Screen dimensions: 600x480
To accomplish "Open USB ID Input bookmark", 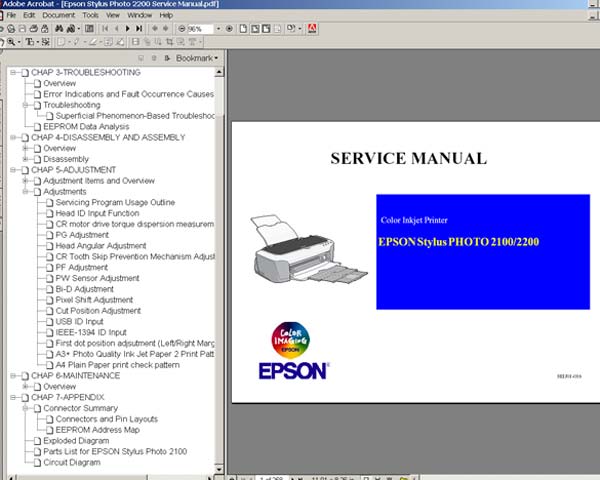I will click(x=80, y=322).
